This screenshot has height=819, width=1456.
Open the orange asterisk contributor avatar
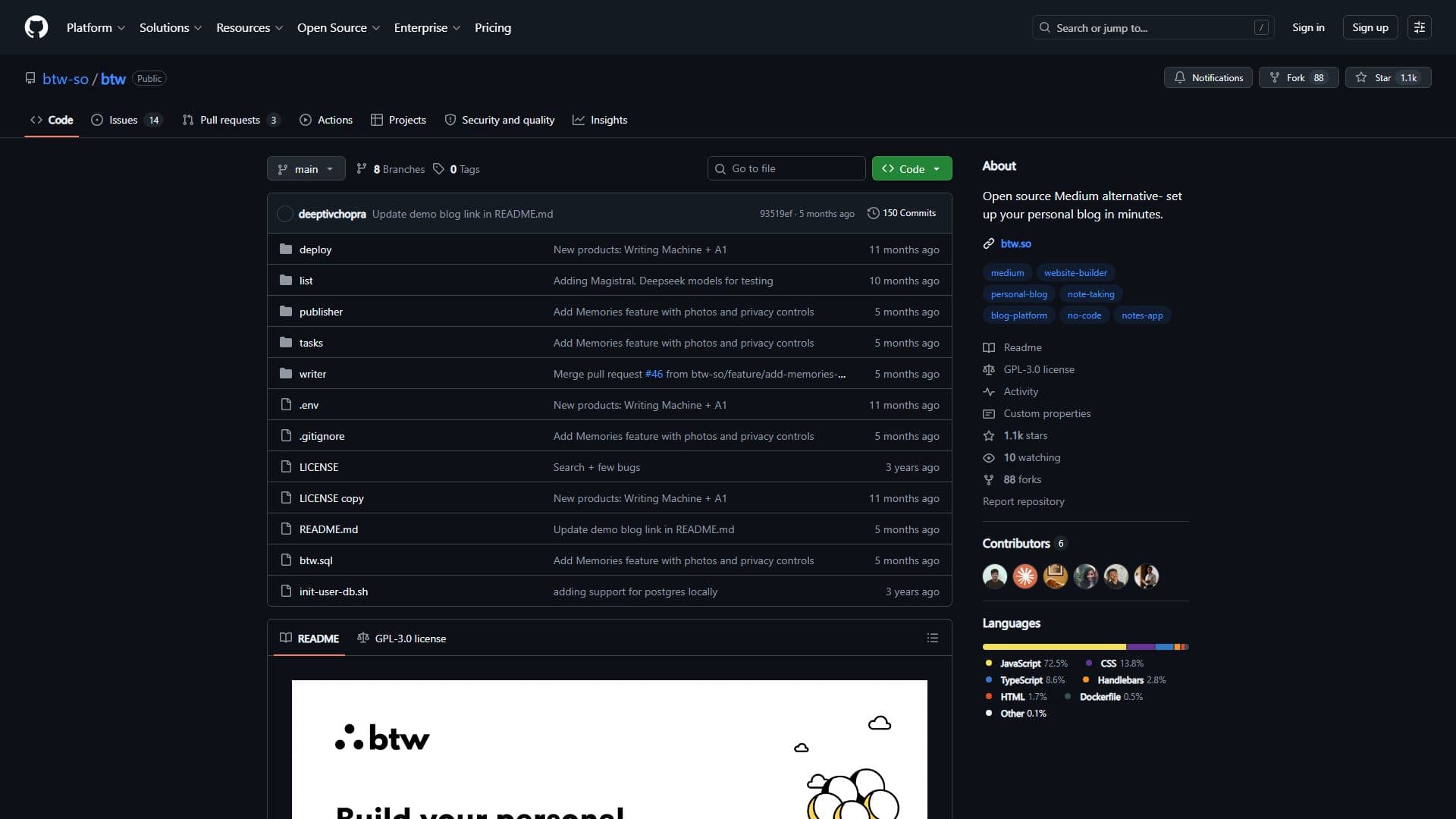click(x=1025, y=576)
